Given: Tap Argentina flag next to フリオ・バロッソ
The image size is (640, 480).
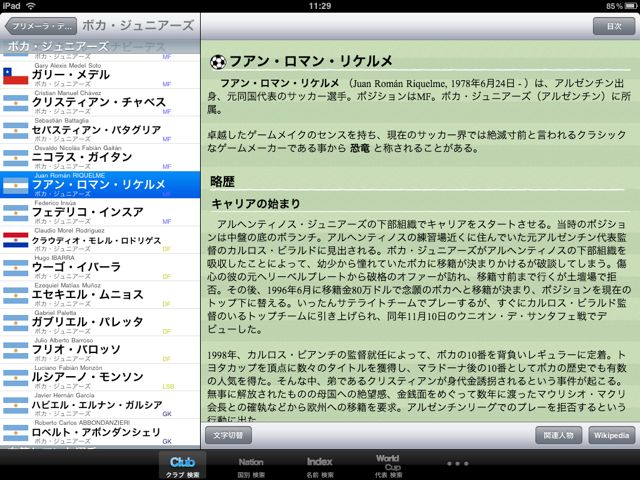Looking at the screenshot, I should [x=16, y=350].
